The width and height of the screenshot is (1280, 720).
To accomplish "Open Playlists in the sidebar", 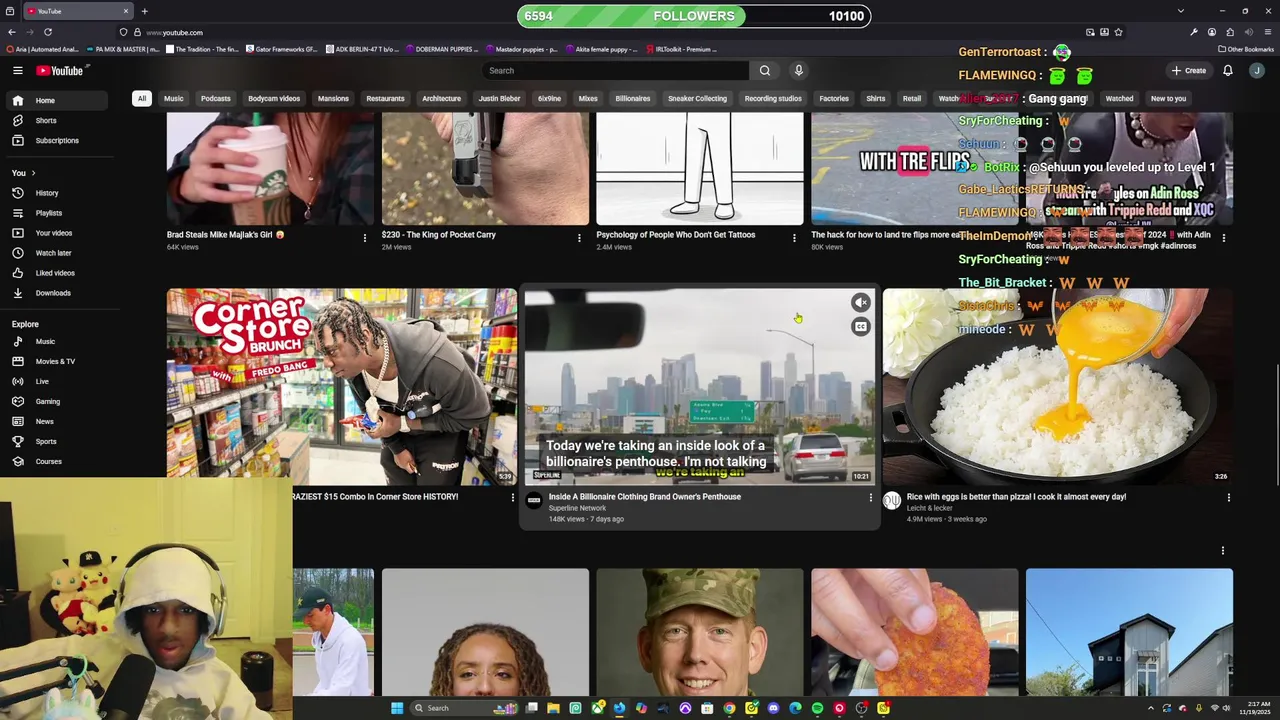I will coord(55,213).
